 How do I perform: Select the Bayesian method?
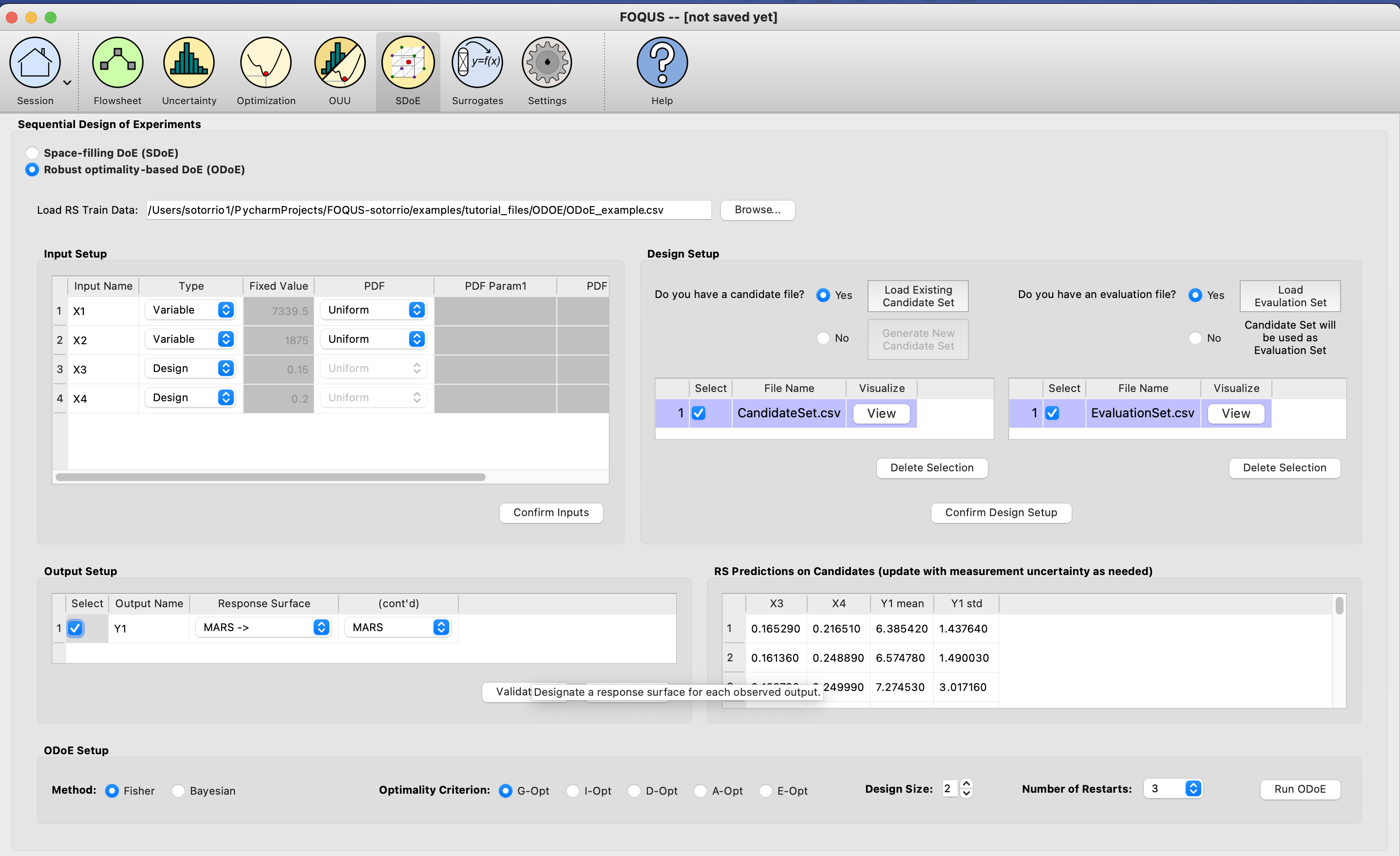[x=178, y=791]
